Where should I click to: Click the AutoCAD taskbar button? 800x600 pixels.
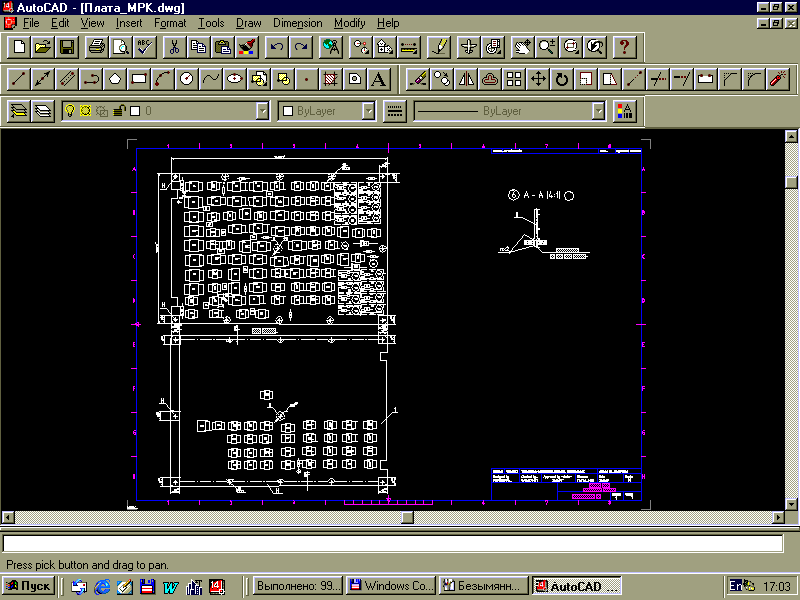pyautogui.click(x=577, y=586)
